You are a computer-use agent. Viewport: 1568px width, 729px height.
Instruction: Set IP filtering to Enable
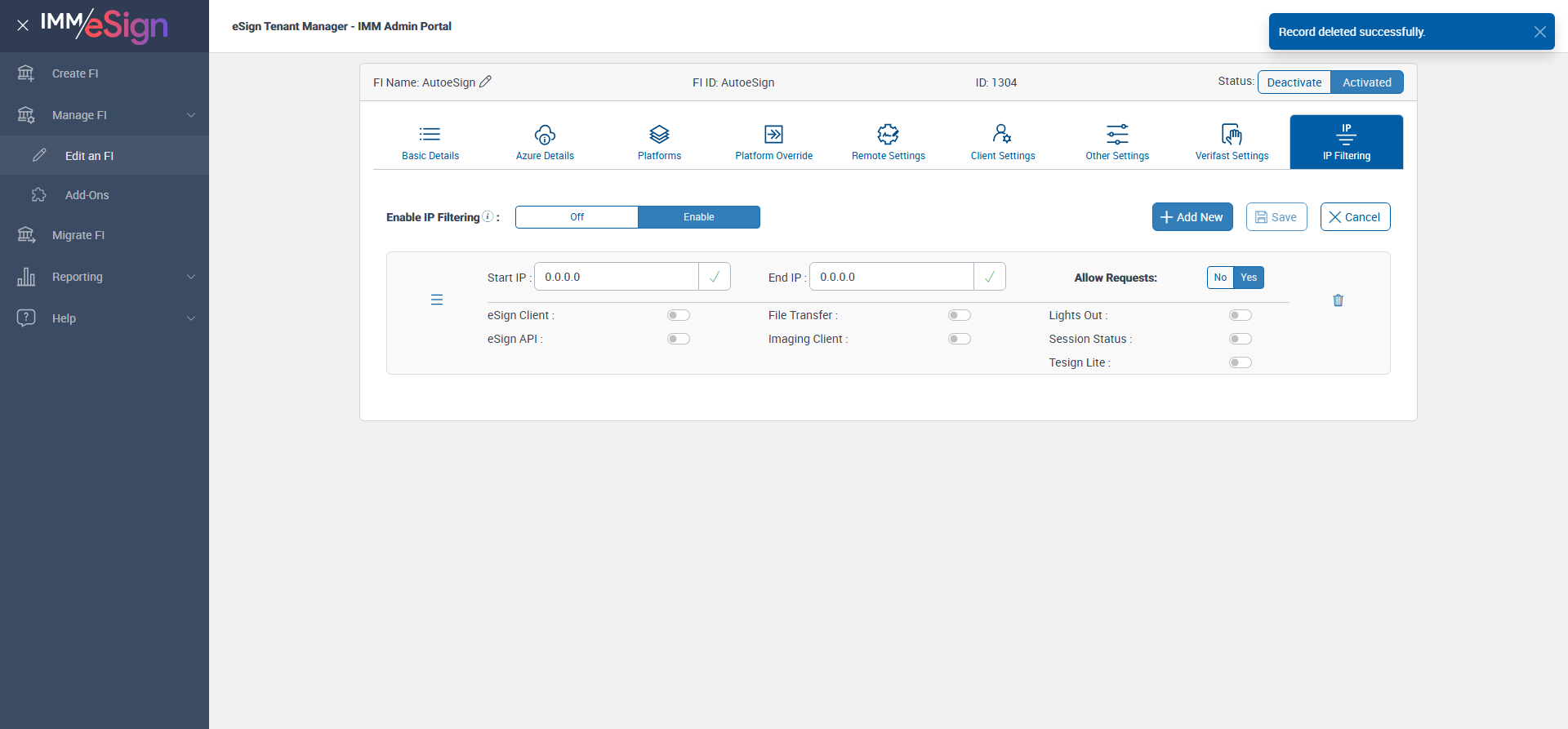click(699, 217)
